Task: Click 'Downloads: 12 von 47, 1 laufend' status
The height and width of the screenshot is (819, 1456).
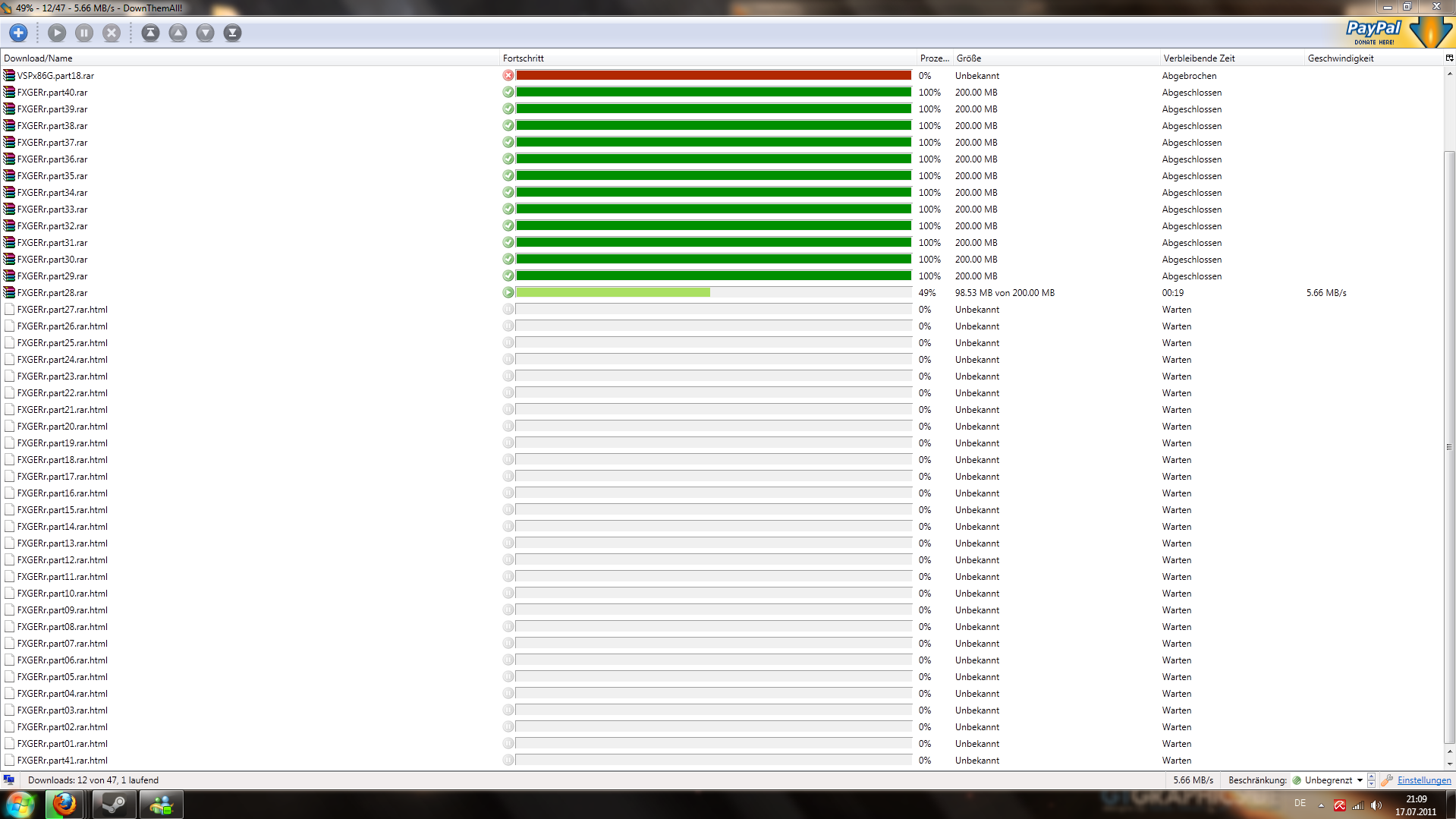Action: (x=93, y=780)
